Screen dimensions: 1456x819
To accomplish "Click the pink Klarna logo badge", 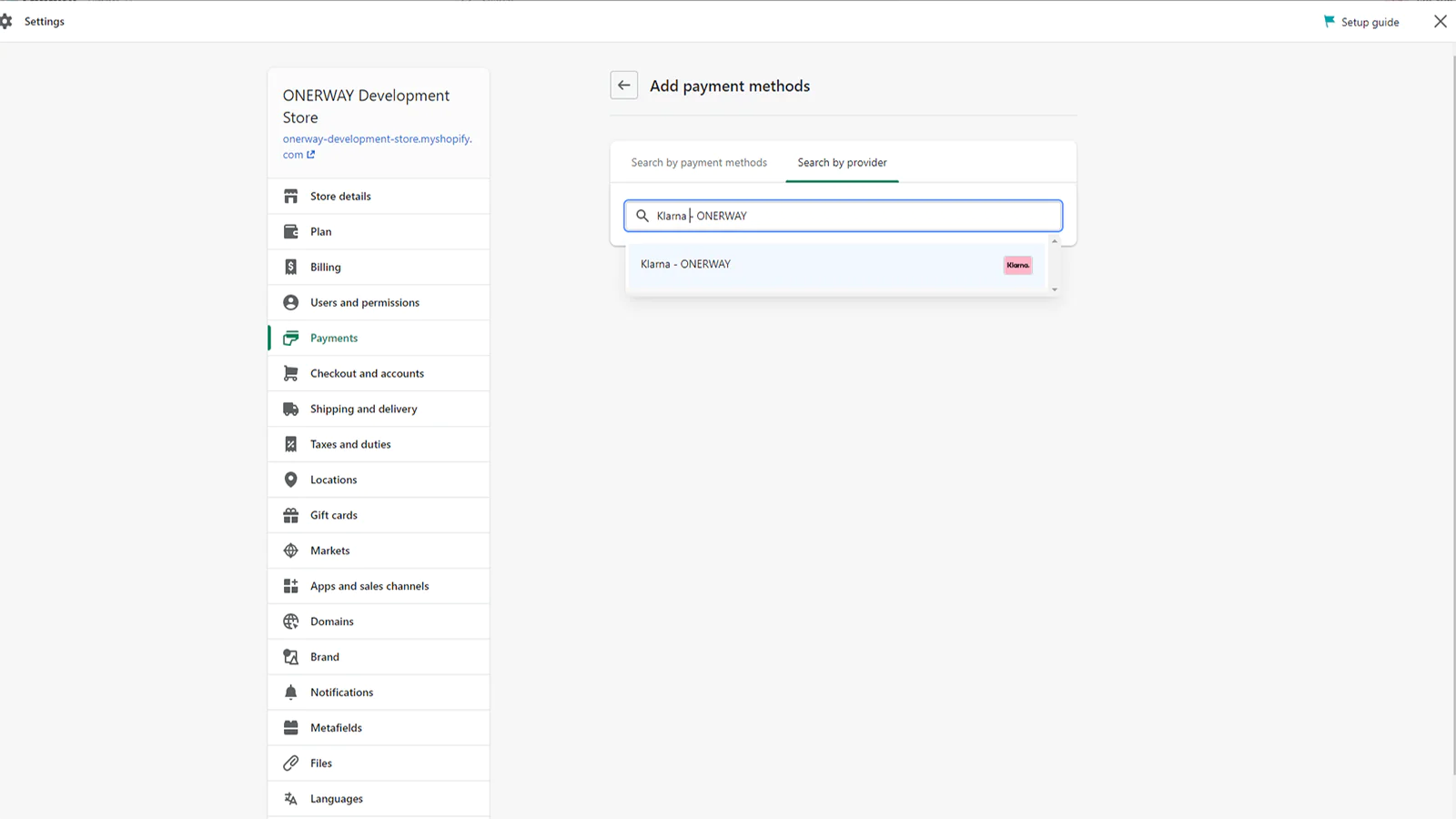I will [x=1017, y=265].
